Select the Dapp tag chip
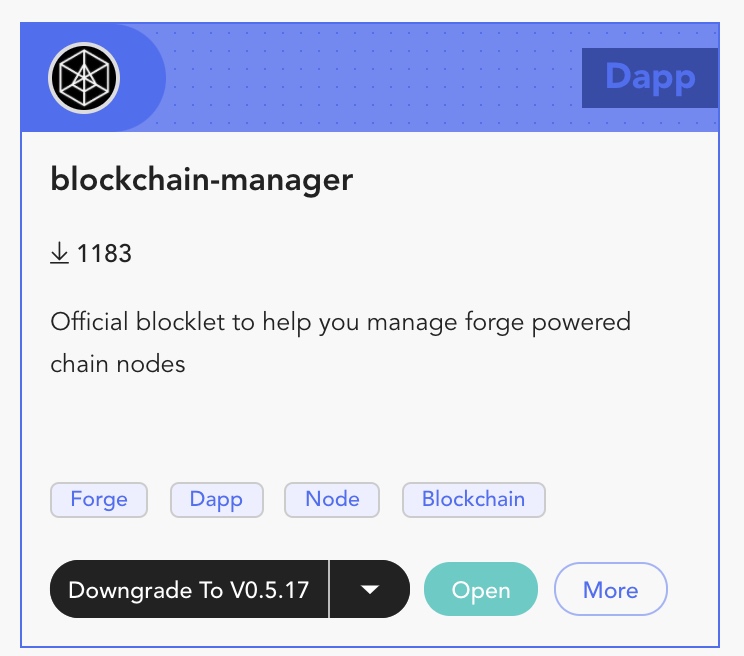Image resolution: width=744 pixels, height=656 pixels. coord(216,499)
